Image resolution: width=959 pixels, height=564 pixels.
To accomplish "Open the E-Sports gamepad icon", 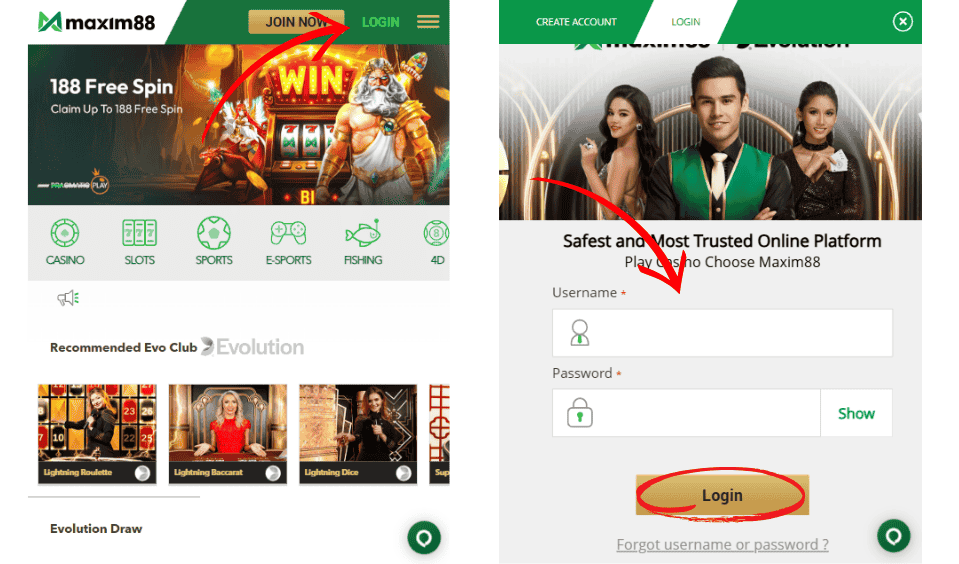I will 288,233.
